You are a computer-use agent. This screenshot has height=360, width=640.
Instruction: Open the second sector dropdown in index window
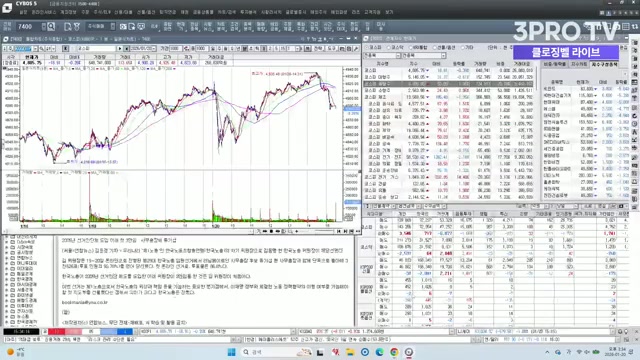pyautogui.click(x=443, y=56)
